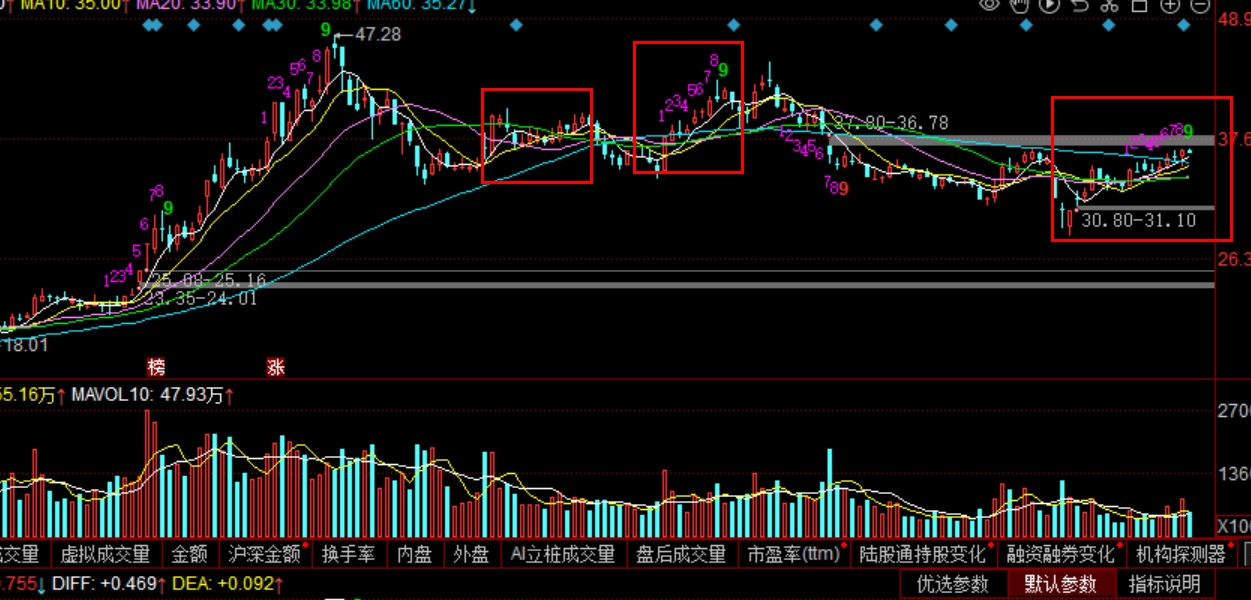Click the 优选参数 button
1251x600 pixels.
click(952, 584)
